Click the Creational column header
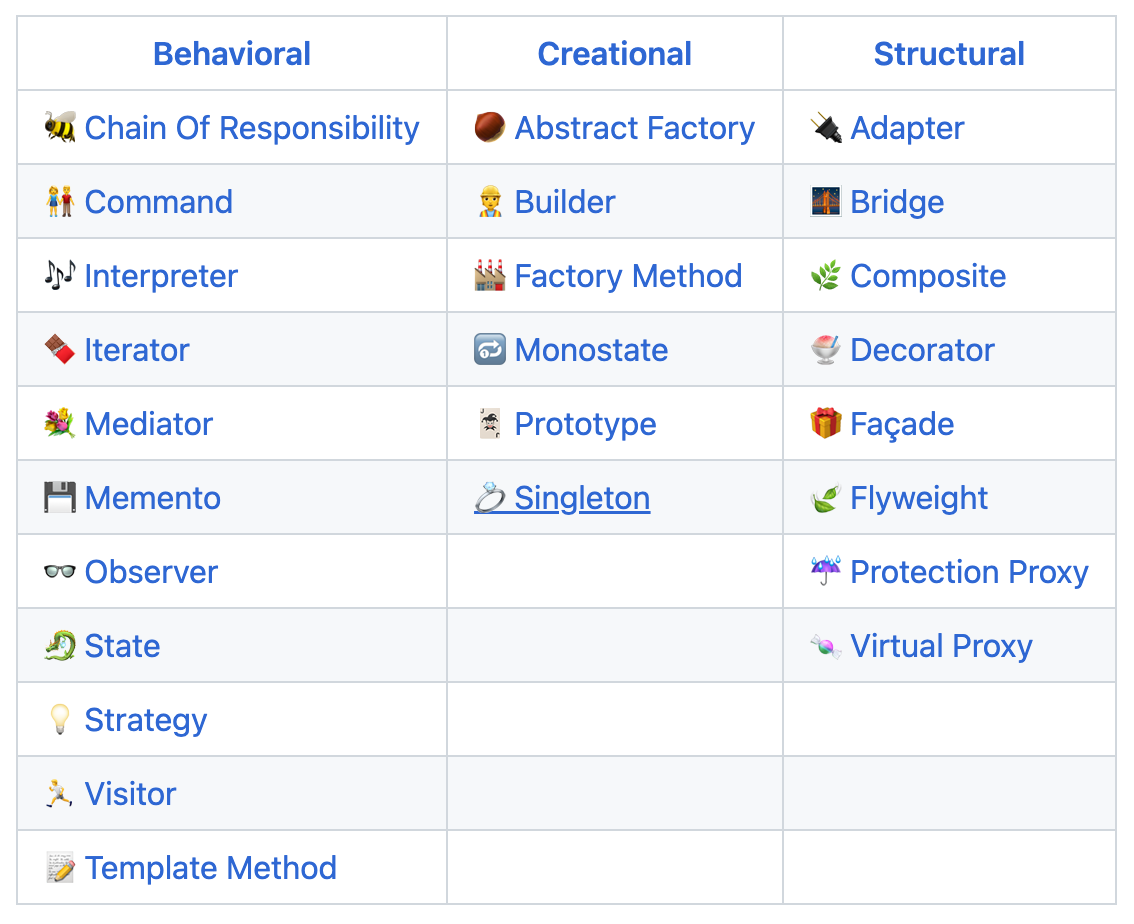This screenshot has width=1134, height=924. pyautogui.click(x=615, y=54)
